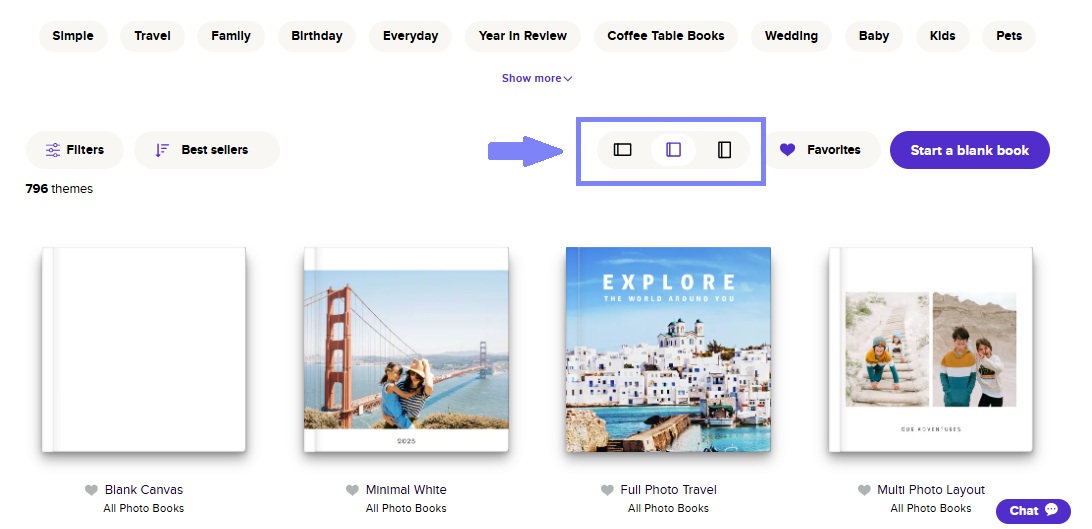
Task: Click Start a blank book button
Action: 969,150
